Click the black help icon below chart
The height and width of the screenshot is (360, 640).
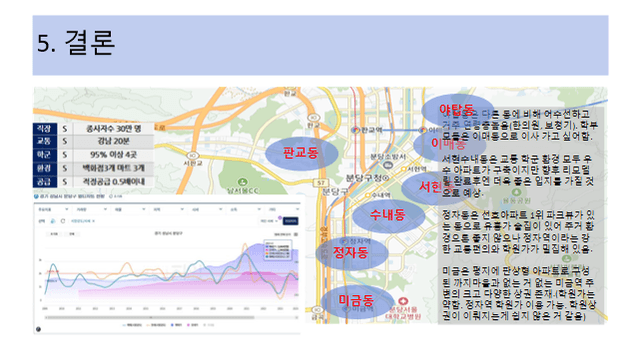[38, 329]
